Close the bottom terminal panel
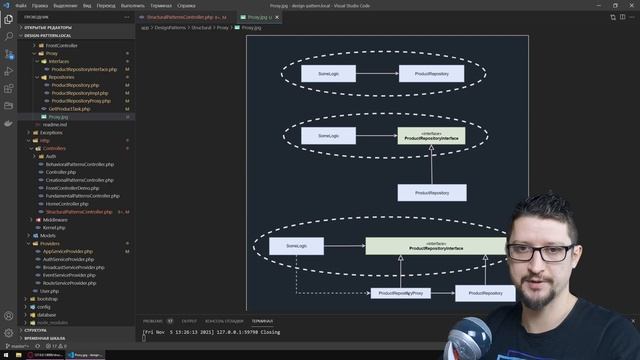640x360 pixels. [633, 321]
